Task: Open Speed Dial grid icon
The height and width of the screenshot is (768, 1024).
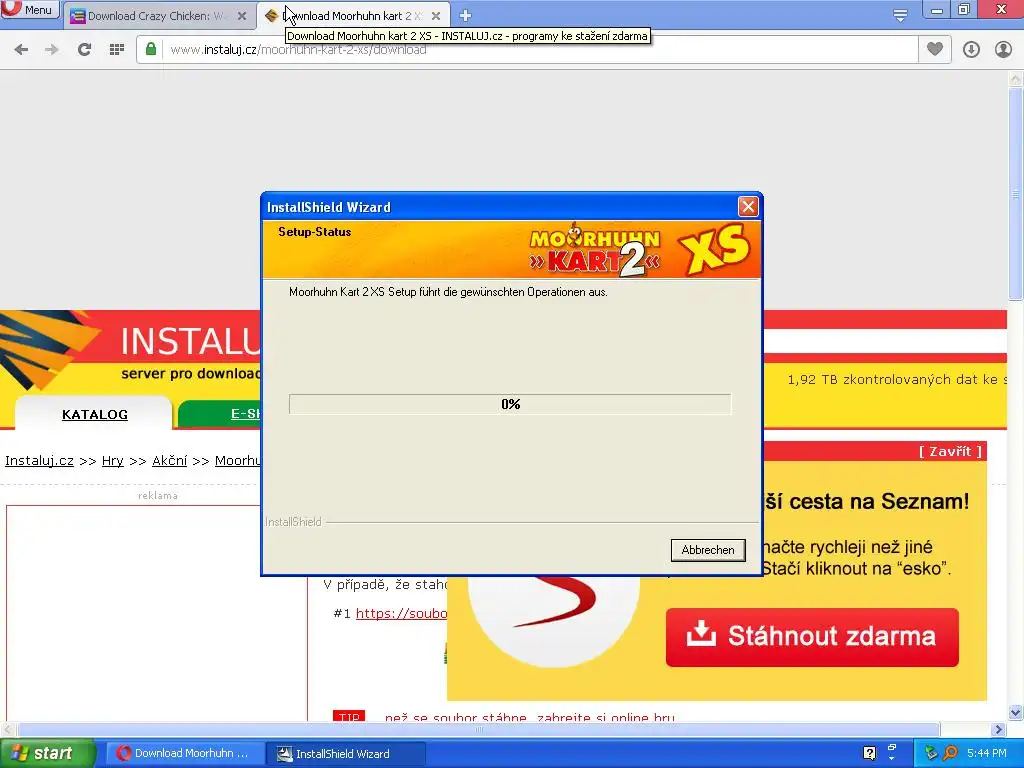Action: click(116, 50)
